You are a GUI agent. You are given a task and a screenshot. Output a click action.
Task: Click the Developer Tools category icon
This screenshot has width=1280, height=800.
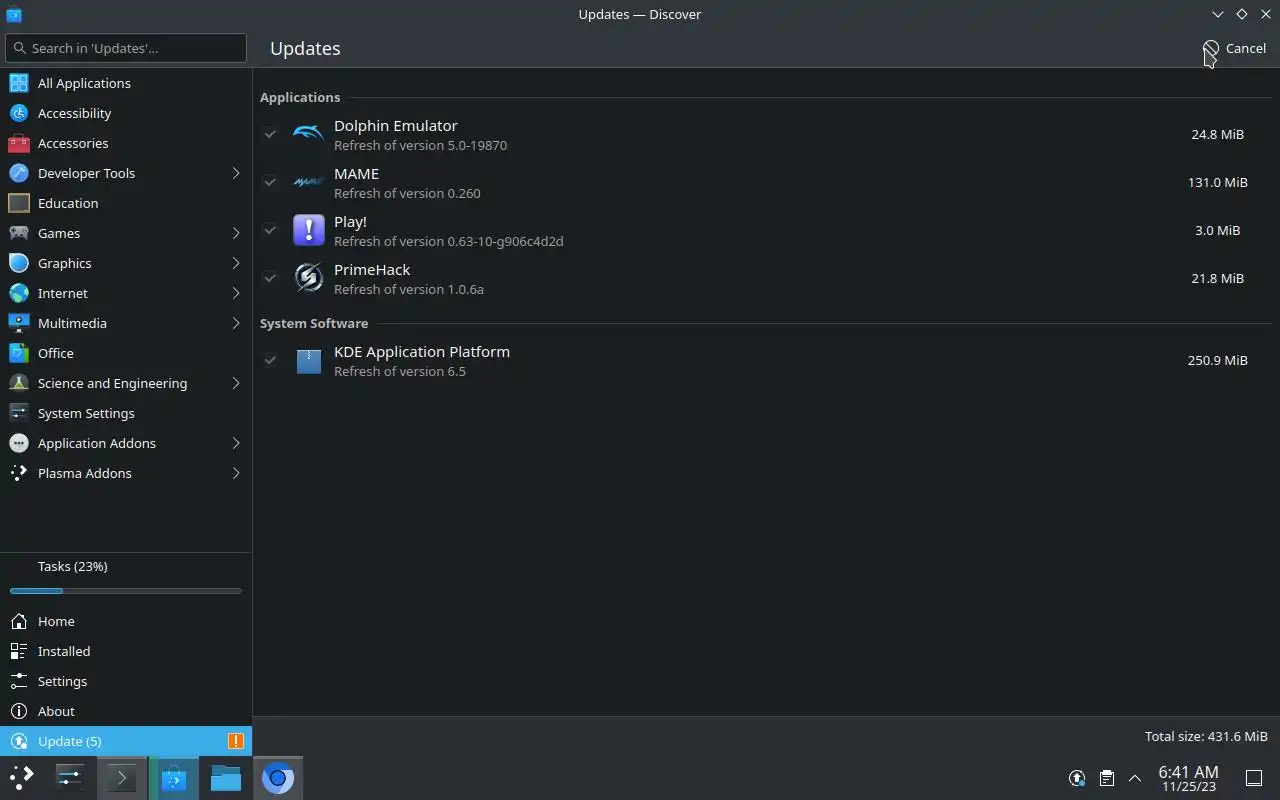click(x=18, y=173)
